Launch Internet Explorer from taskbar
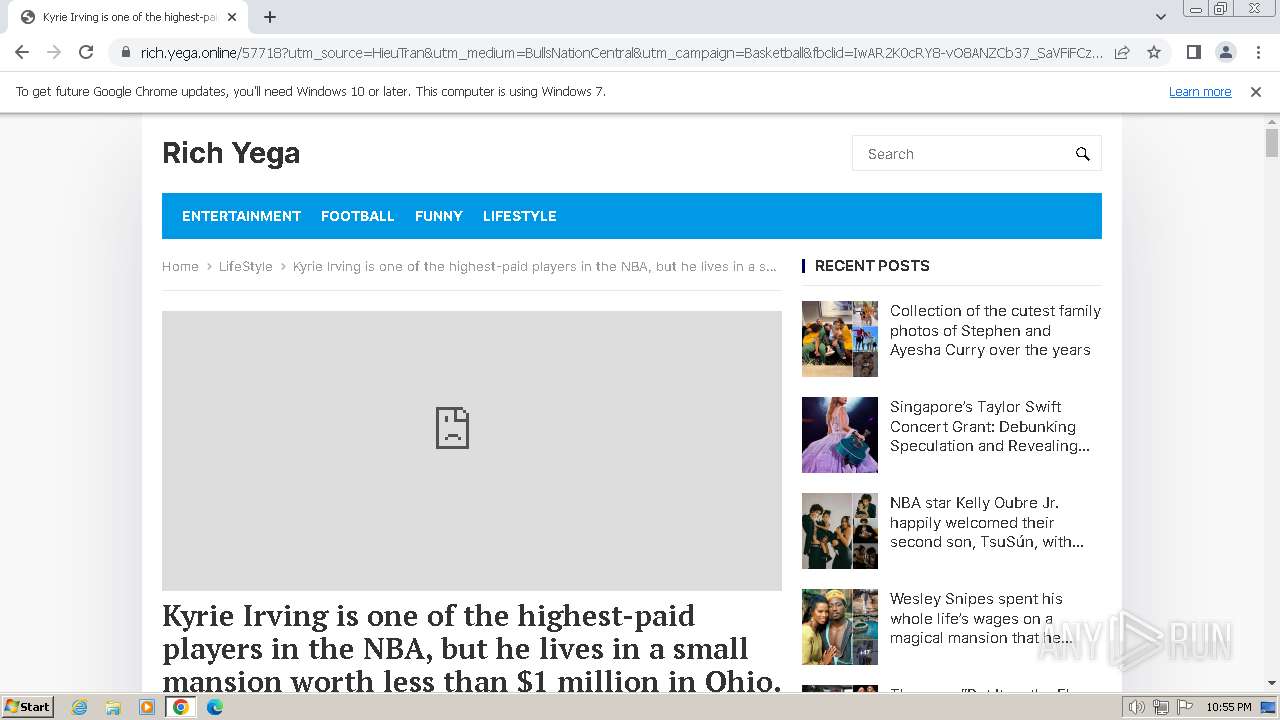Image resolution: width=1280 pixels, height=720 pixels. (79, 707)
